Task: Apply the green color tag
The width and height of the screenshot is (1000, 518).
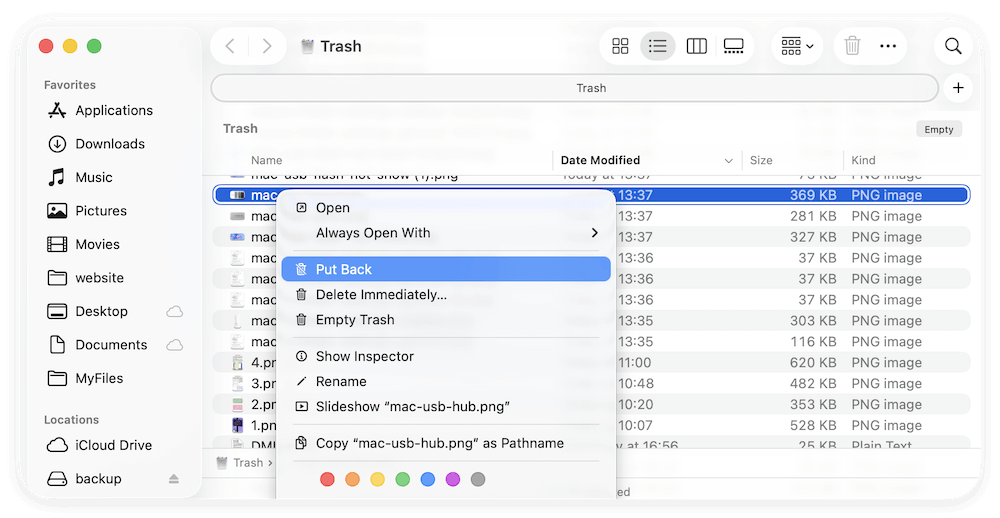Action: click(x=402, y=479)
